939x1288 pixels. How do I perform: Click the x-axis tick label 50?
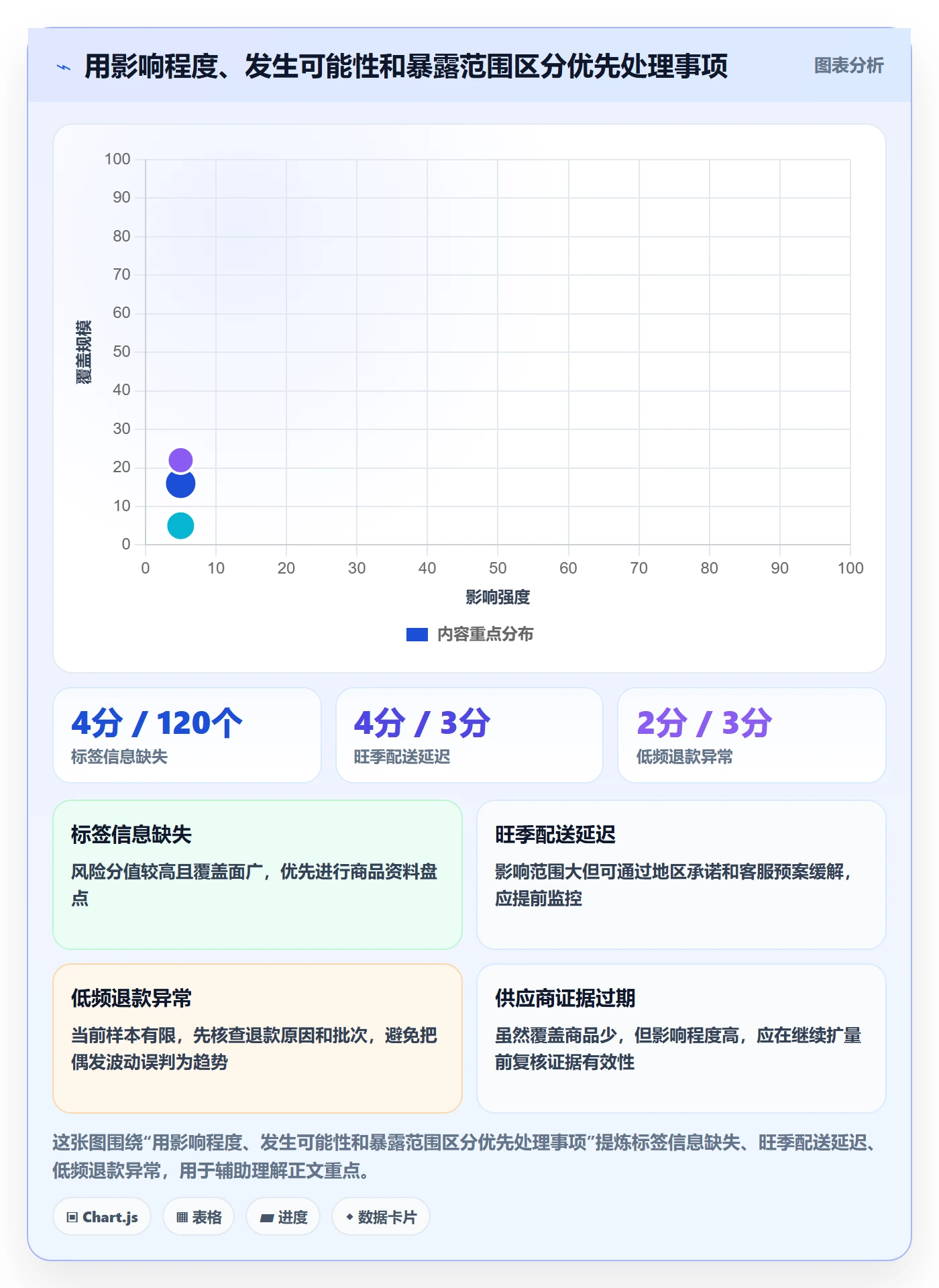(x=498, y=568)
